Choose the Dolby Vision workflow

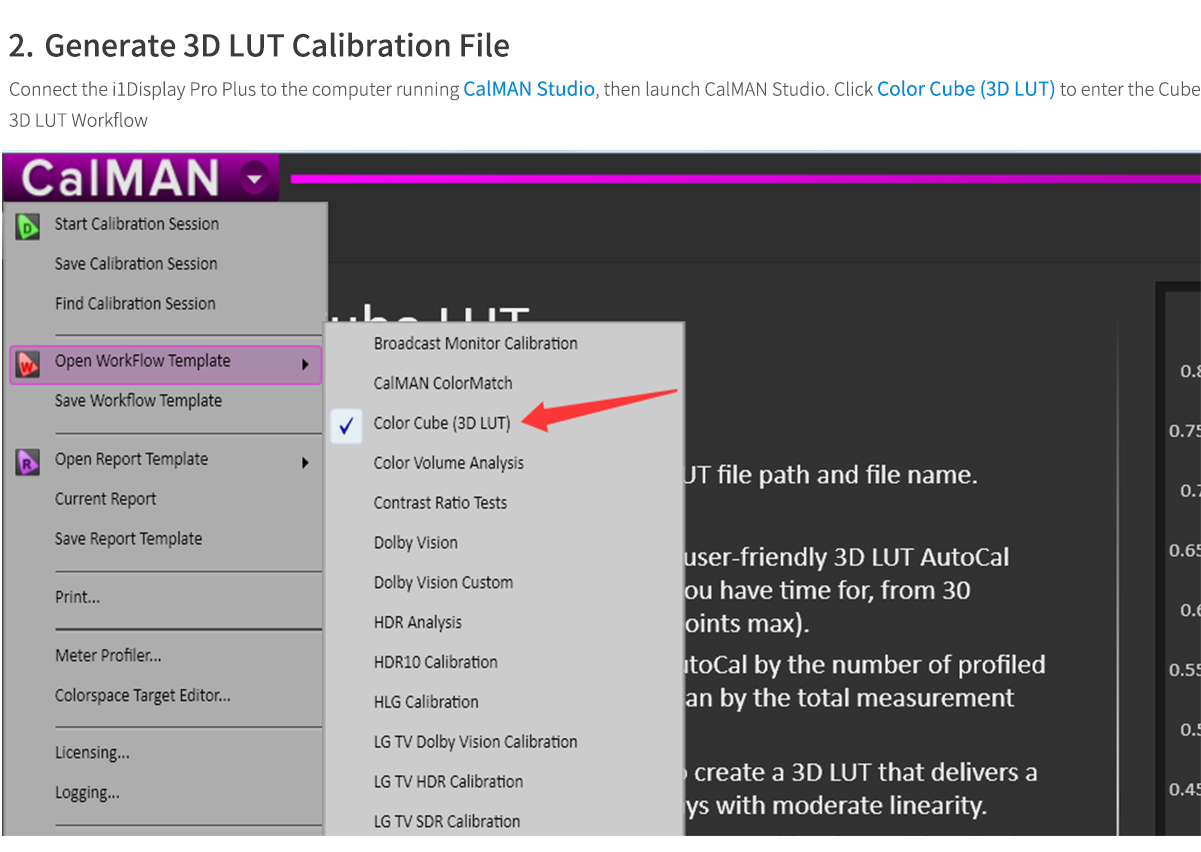(x=416, y=543)
